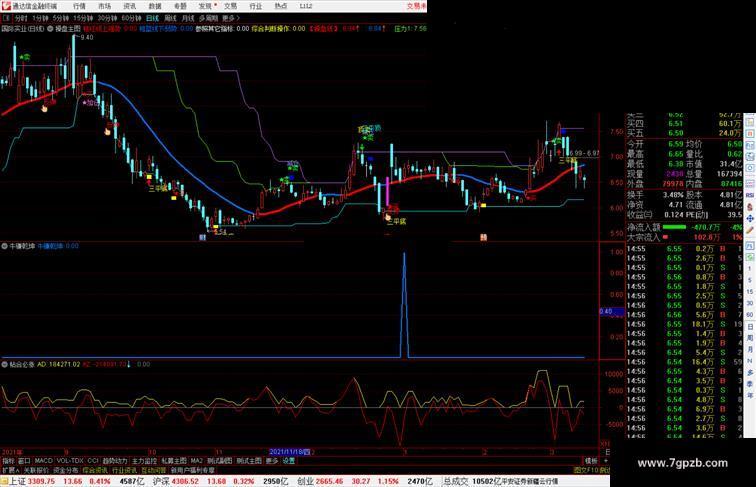Click the 创业 index in status bar
This screenshot has height=487, width=756.
click(306, 481)
